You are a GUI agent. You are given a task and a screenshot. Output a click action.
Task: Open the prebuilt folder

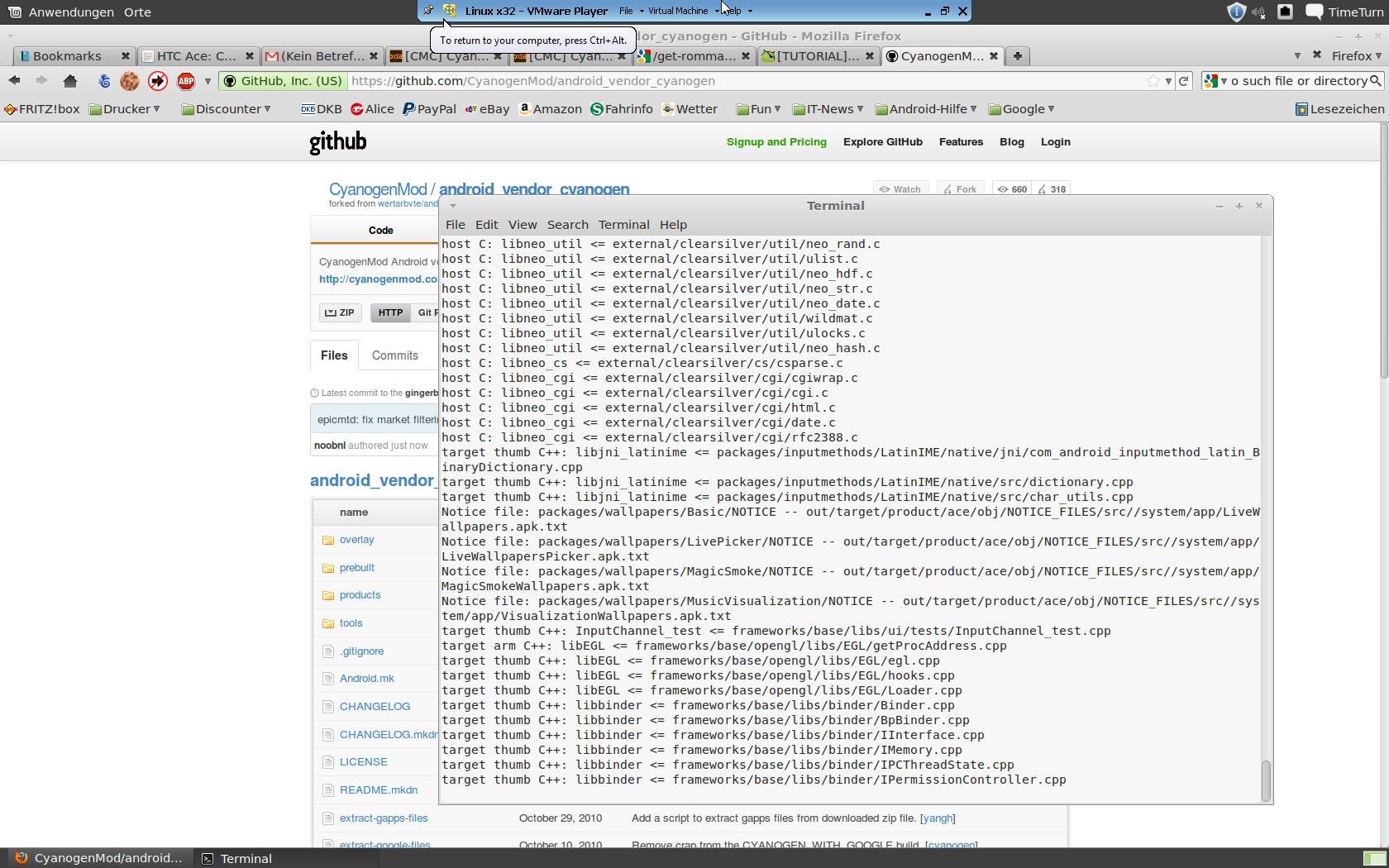[356, 568]
